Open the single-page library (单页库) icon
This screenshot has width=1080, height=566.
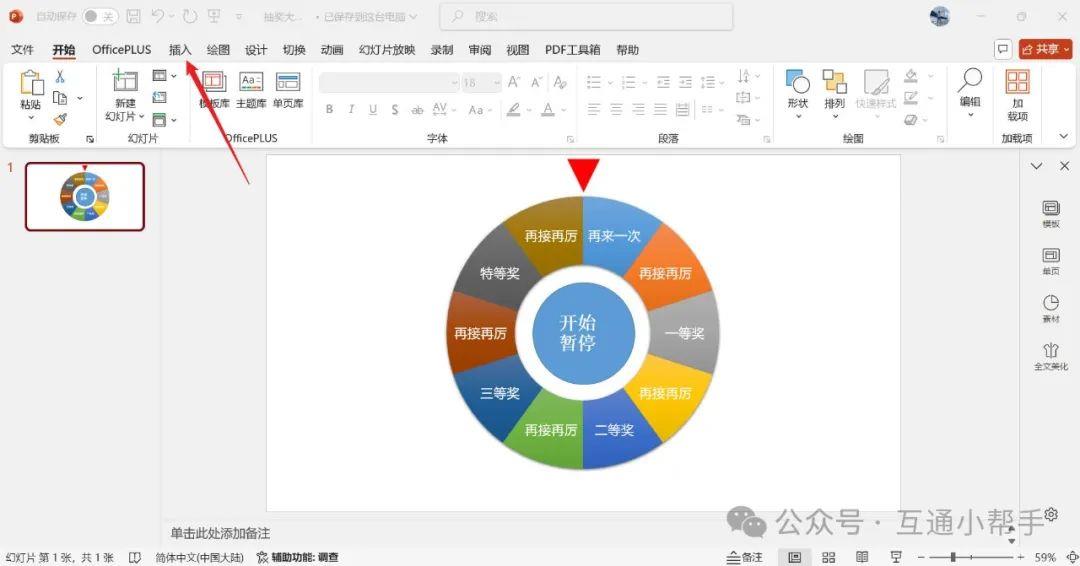[288, 82]
